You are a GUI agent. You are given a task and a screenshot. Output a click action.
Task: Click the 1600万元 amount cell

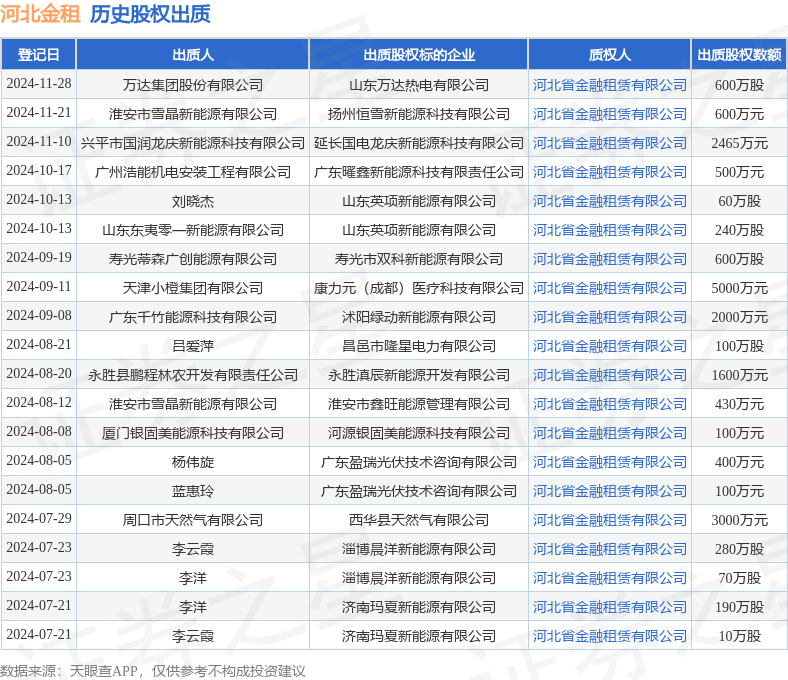[x=739, y=375]
